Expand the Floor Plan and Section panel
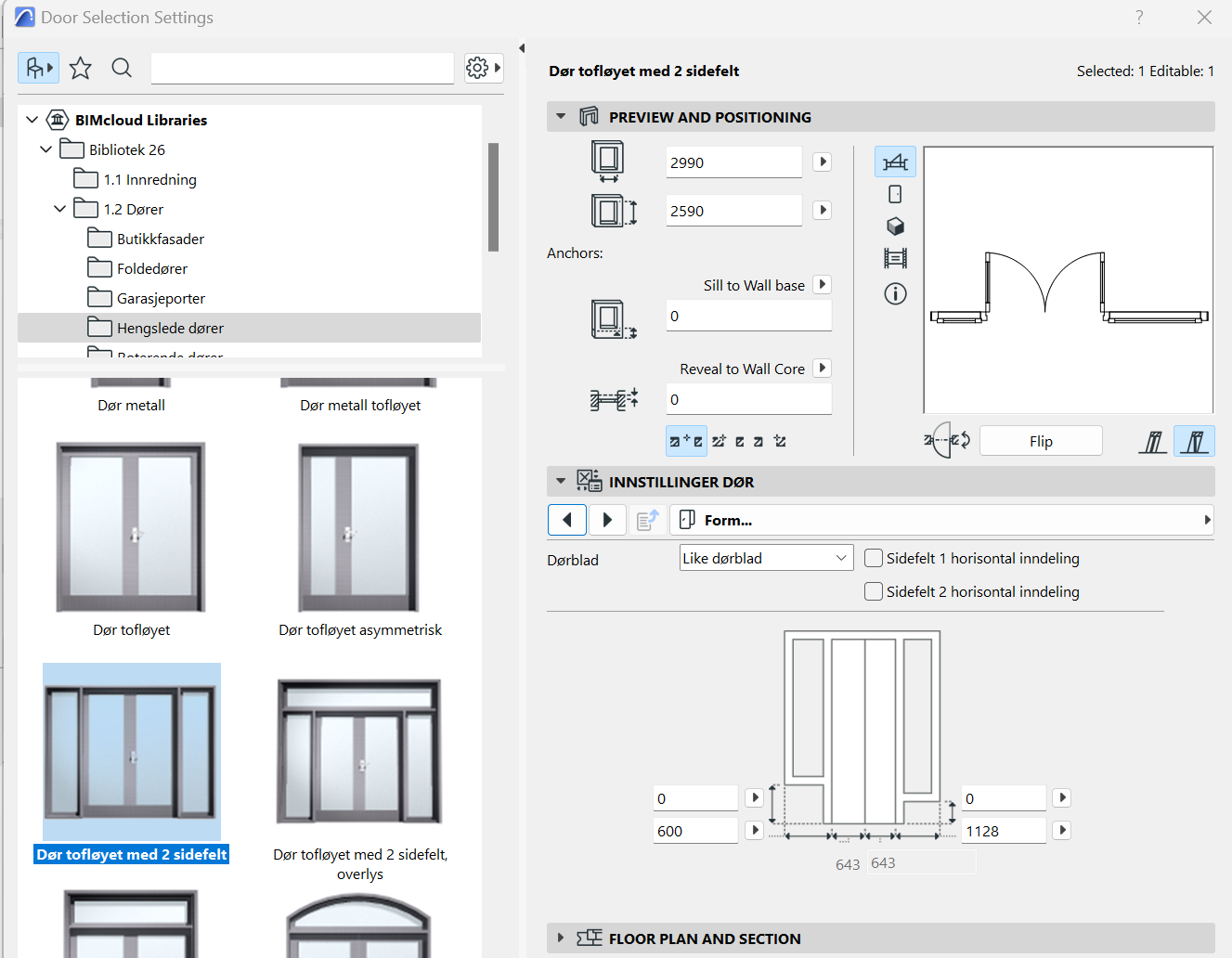Screen dimensions: 1232x958 (561, 939)
